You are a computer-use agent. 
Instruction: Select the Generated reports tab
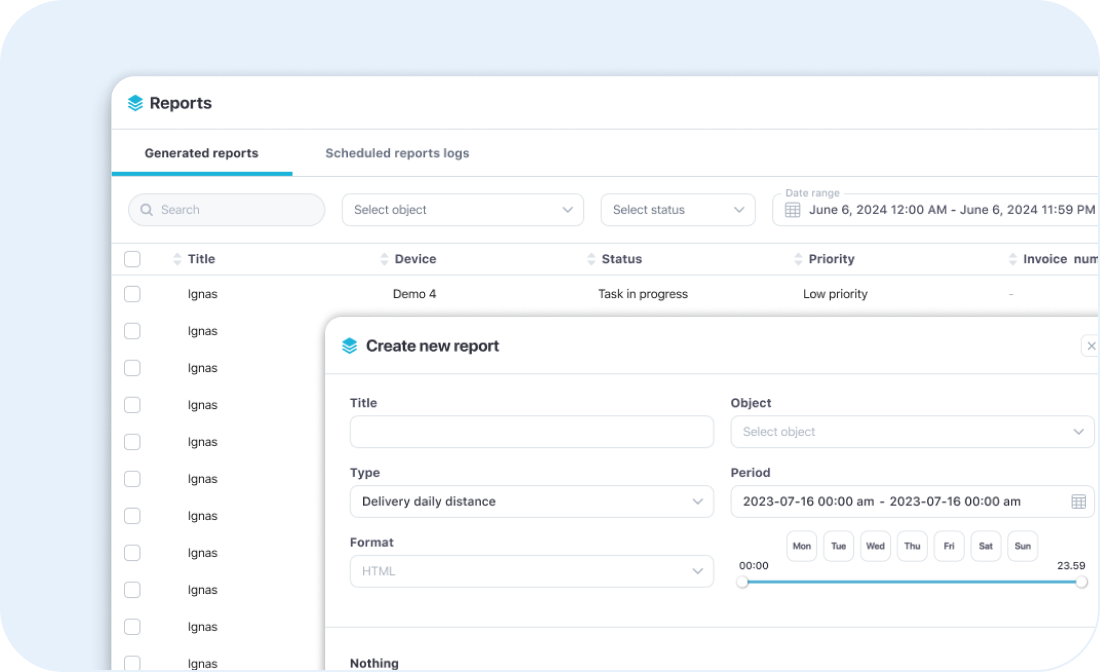pyautogui.click(x=201, y=153)
